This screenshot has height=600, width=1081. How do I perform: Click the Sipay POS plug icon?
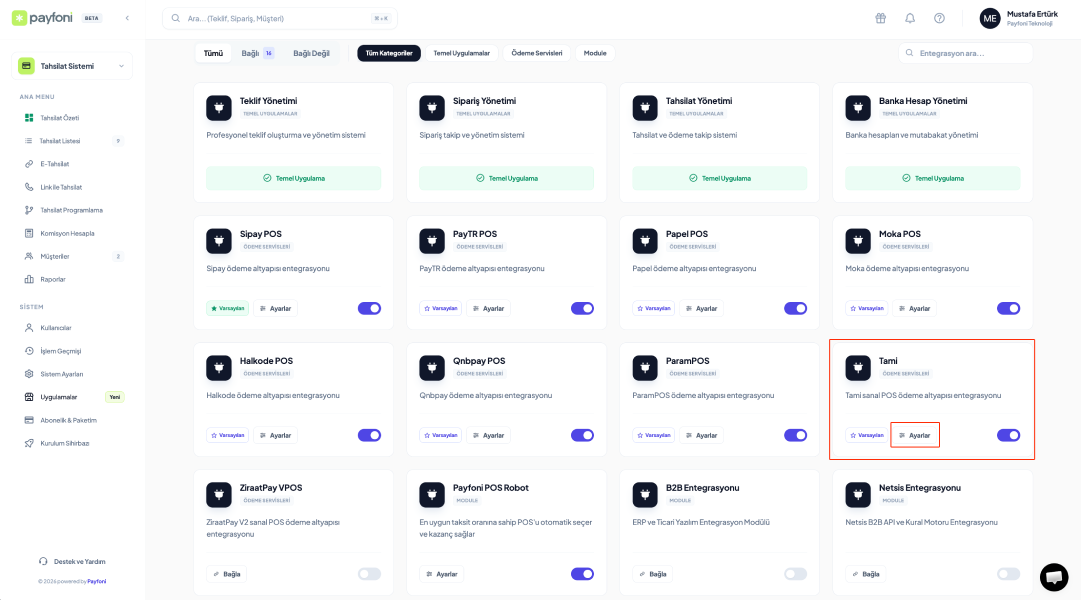[x=219, y=241]
